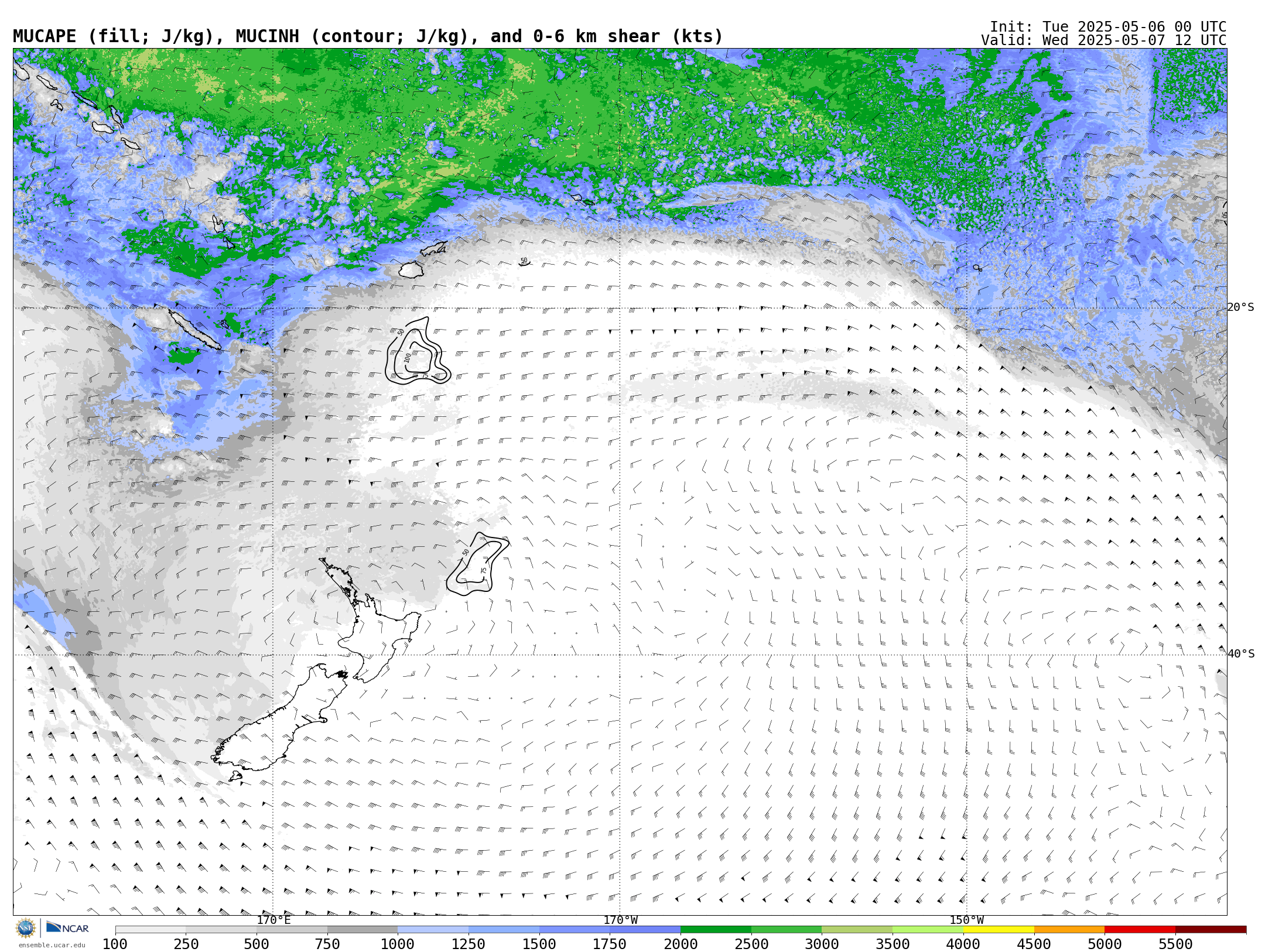Screen dimensions: 1265x952
Task: Pick the dark red above-5500 colorbar segment
Action: coord(1211,930)
